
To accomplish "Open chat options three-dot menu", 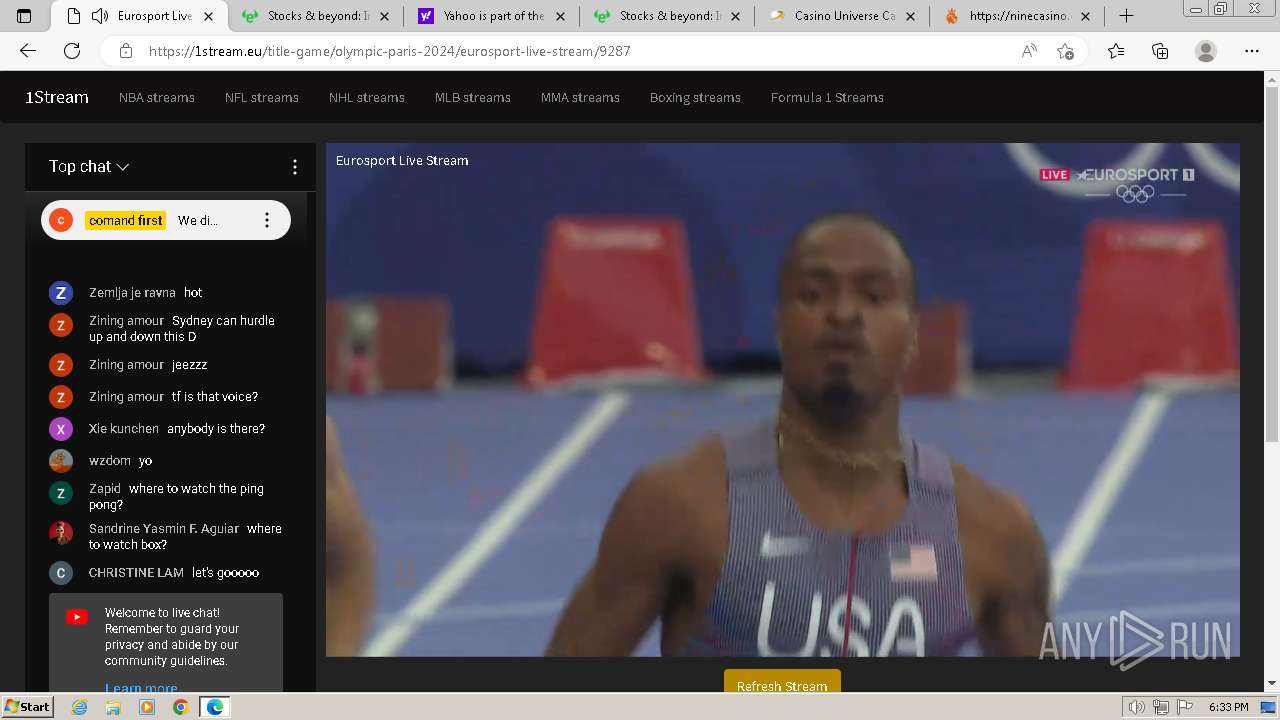I will click(x=294, y=167).
